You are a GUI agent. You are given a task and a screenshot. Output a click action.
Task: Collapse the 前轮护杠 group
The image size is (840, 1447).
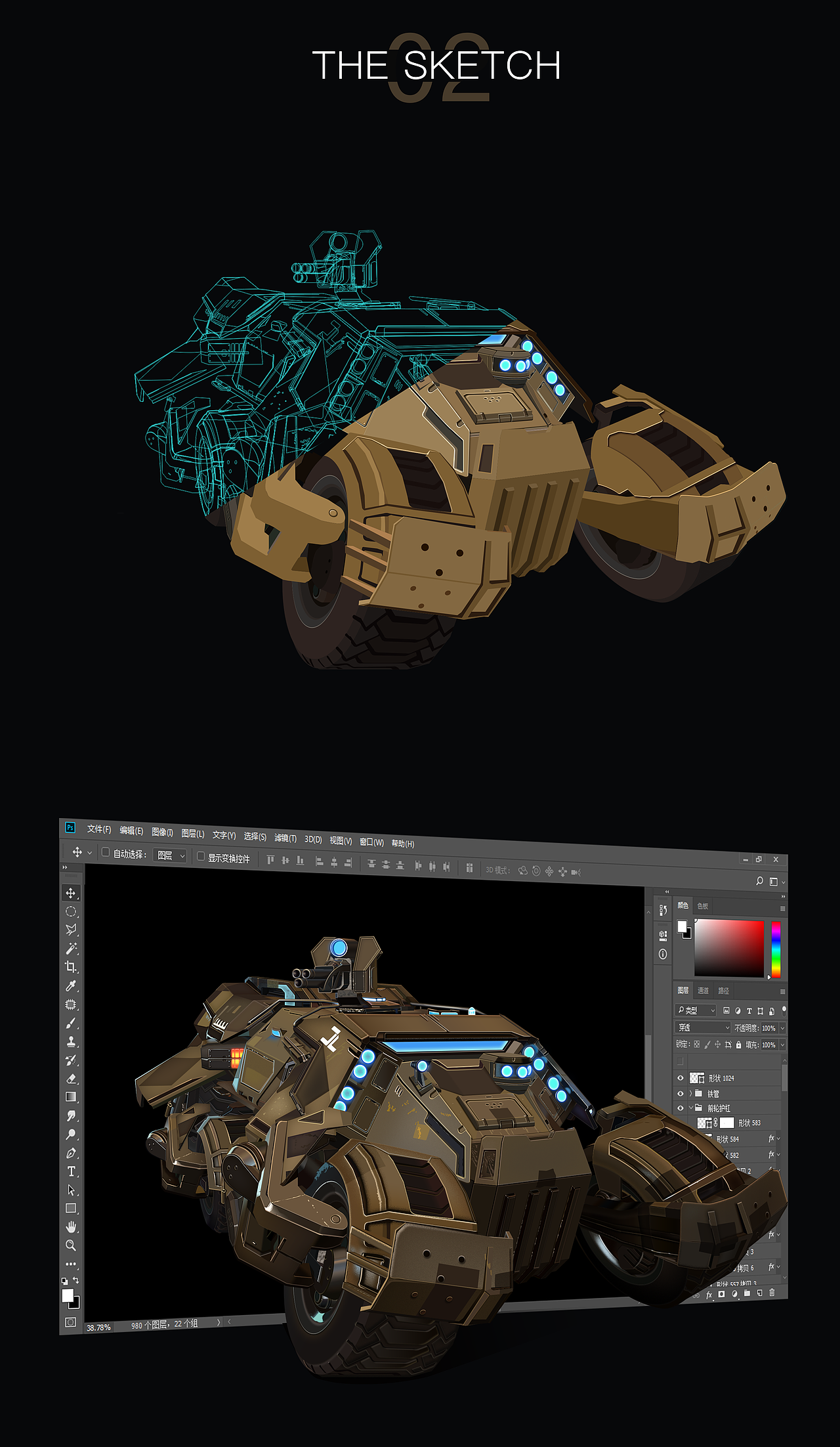coord(690,1108)
